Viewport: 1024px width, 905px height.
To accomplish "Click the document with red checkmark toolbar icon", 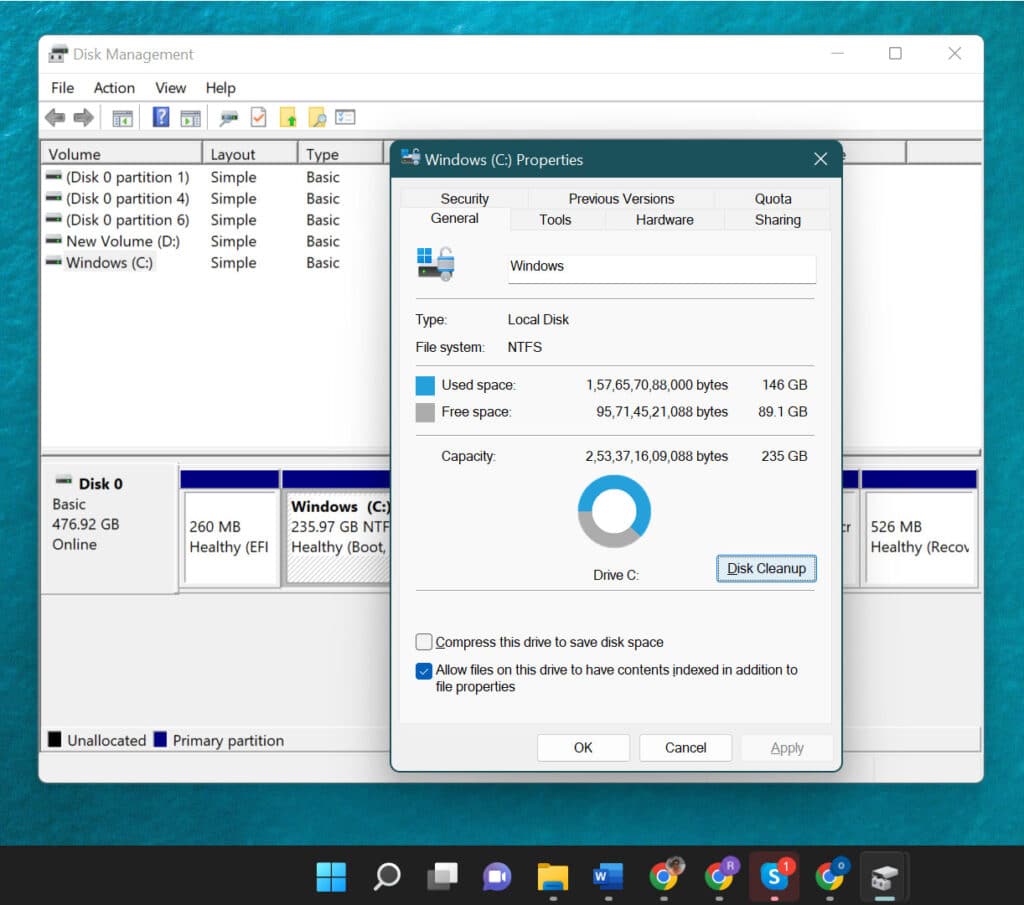I will (x=259, y=118).
